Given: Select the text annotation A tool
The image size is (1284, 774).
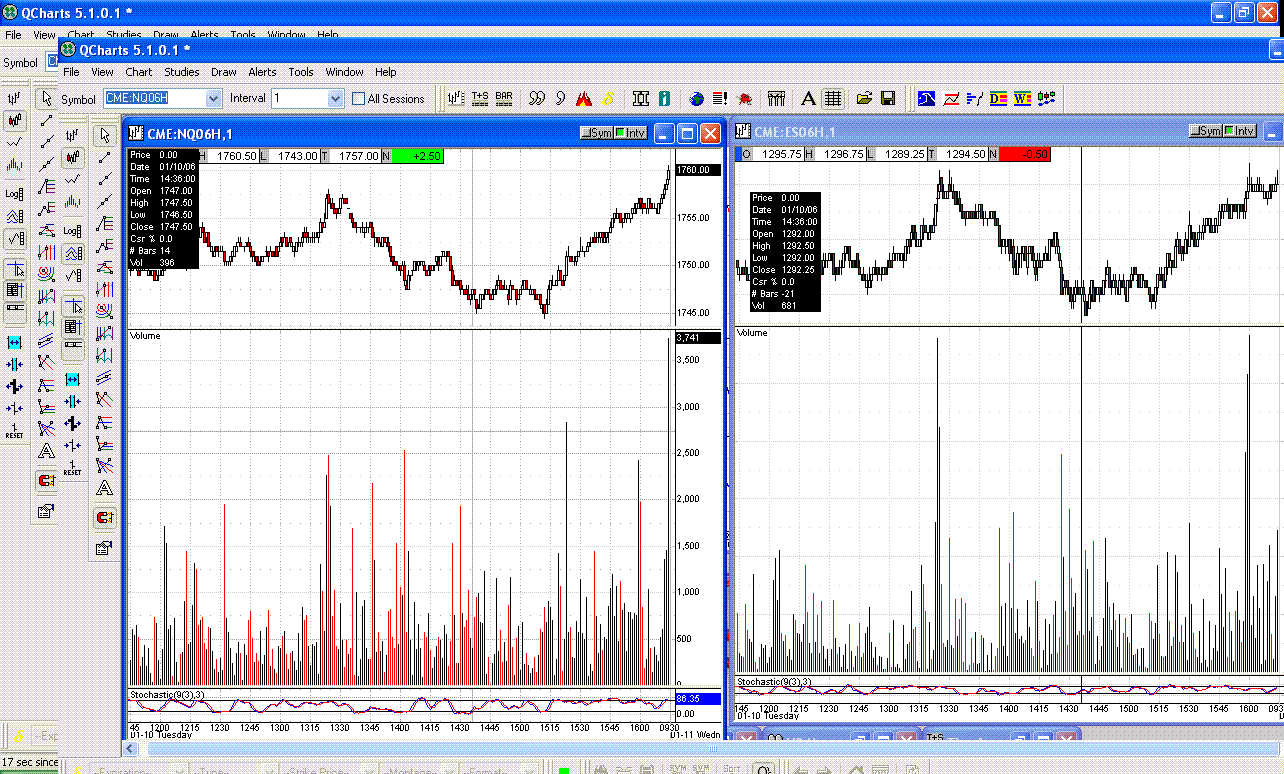Looking at the screenshot, I should pyautogui.click(x=807, y=98).
